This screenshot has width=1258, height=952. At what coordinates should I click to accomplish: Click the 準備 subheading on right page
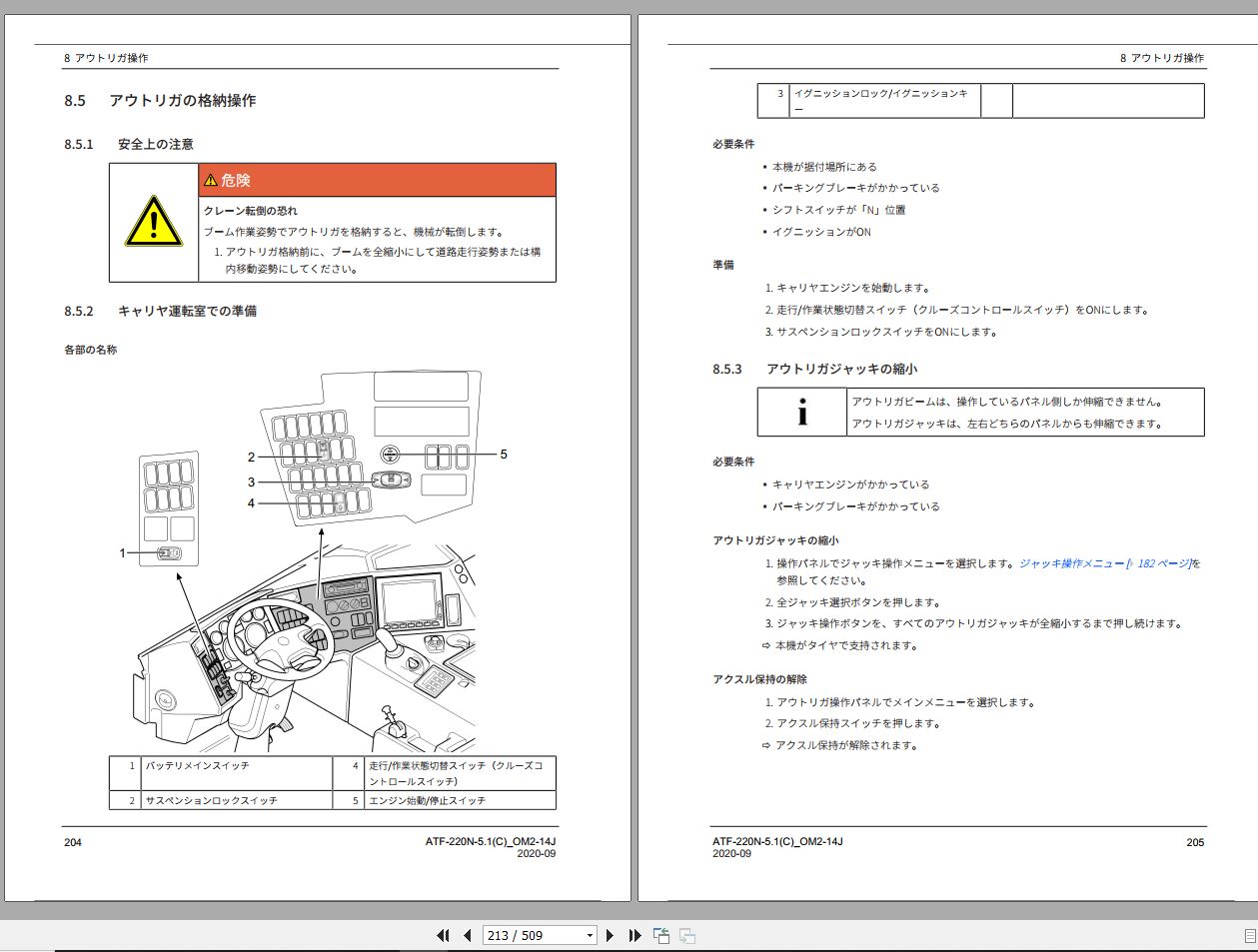(x=723, y=265)
